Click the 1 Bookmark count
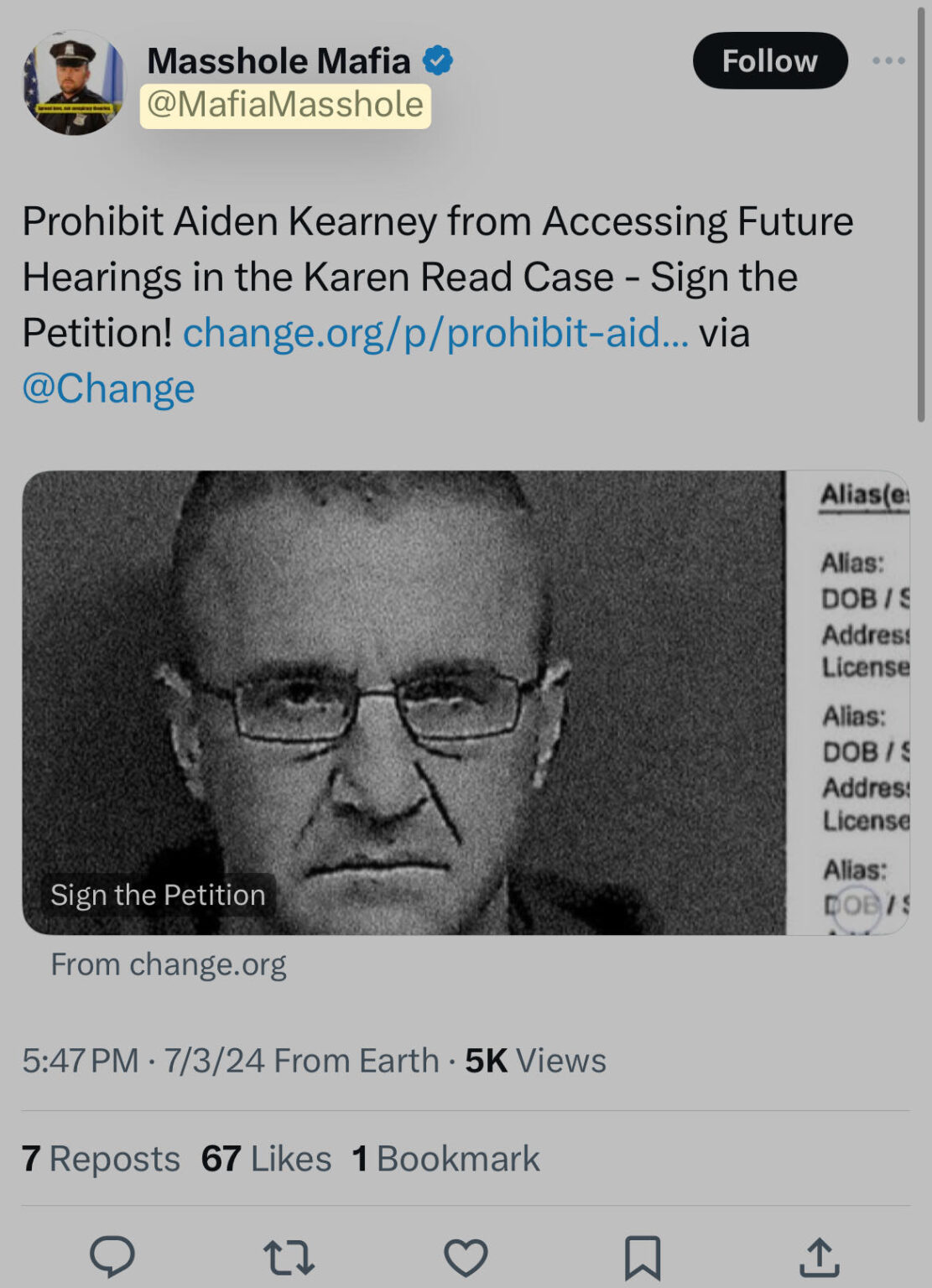This screenshot has height=1288, width=932. [445, 1159]
